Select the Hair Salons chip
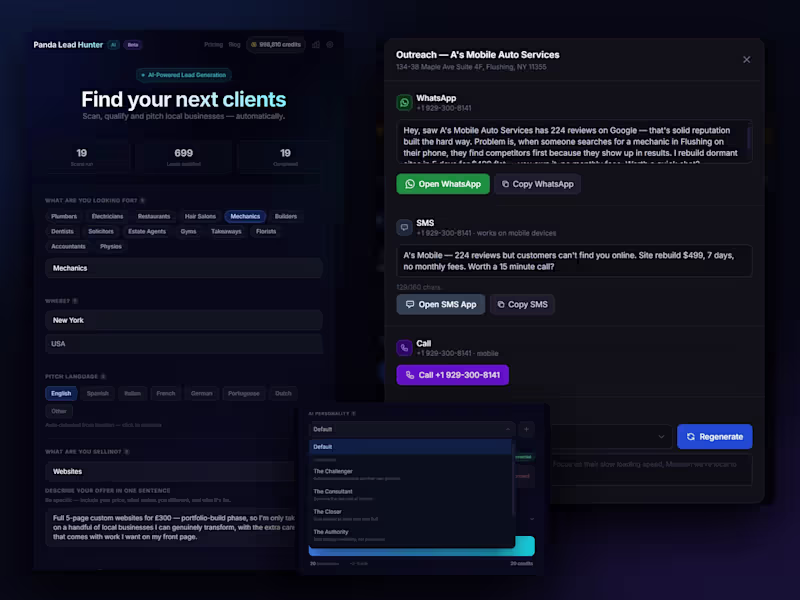Screen dimensions: 800x600 pyautogui.click(x=200, y=216)
